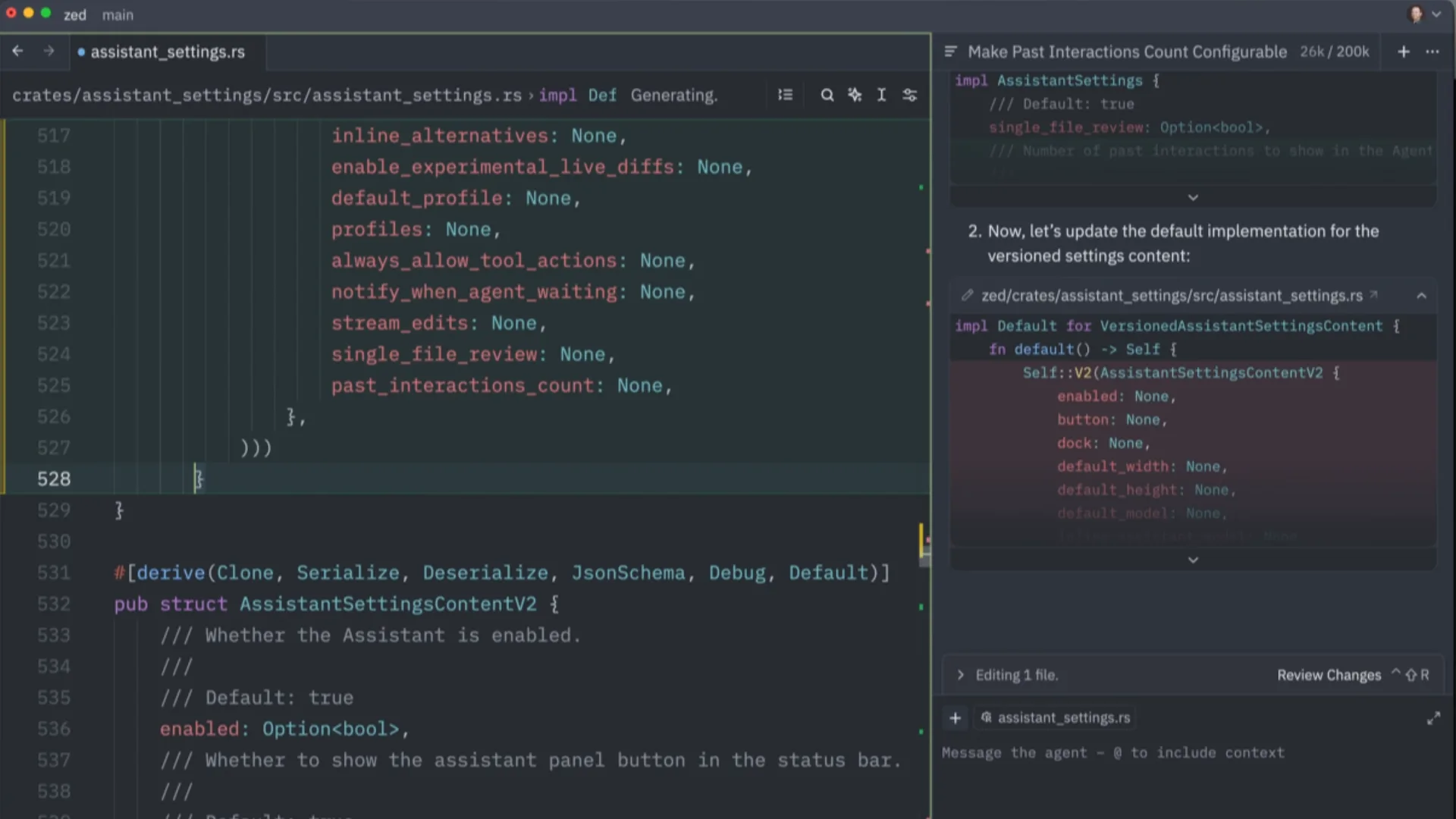Go back with the left arrow navigation icon
This screenshot has width=1456, height=819.
coord(18,51)
